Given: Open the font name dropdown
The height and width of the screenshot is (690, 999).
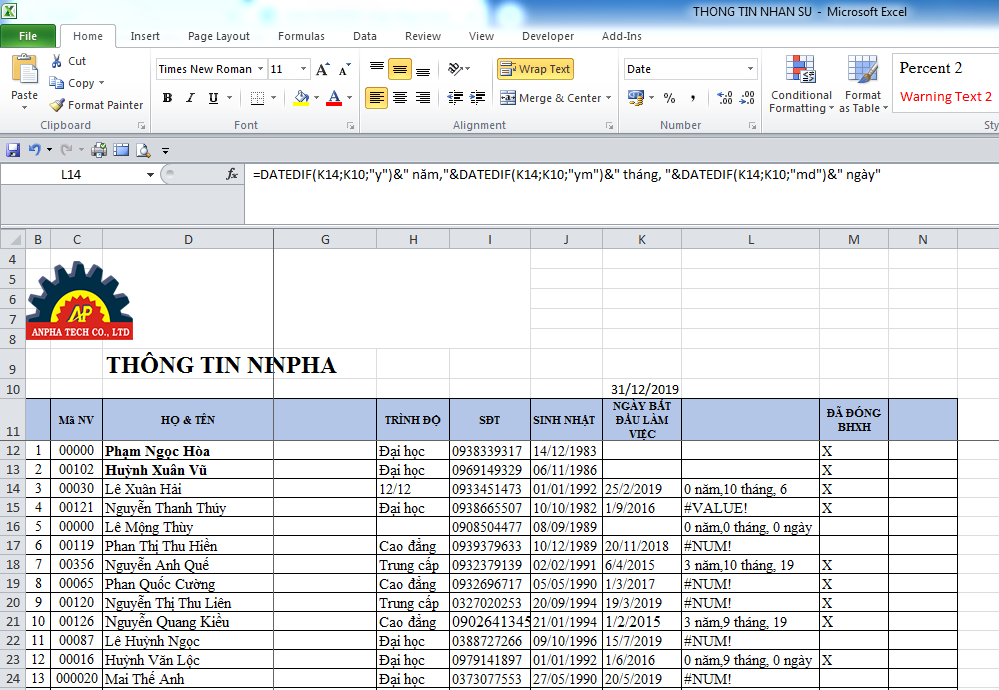Looking at the screenshot, I should (261, 69).
